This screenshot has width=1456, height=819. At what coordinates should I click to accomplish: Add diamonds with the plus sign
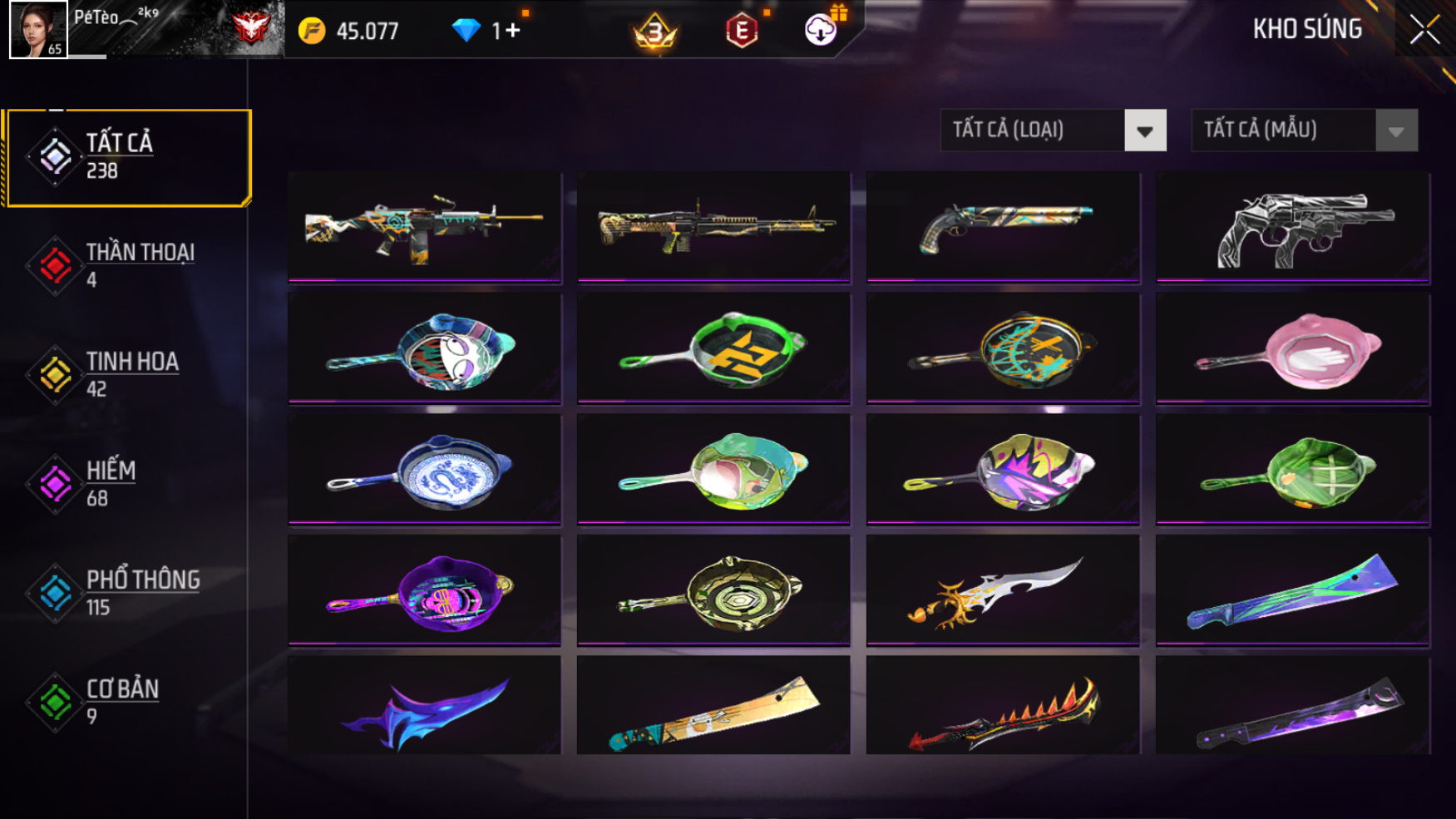(x=512, y=31)
